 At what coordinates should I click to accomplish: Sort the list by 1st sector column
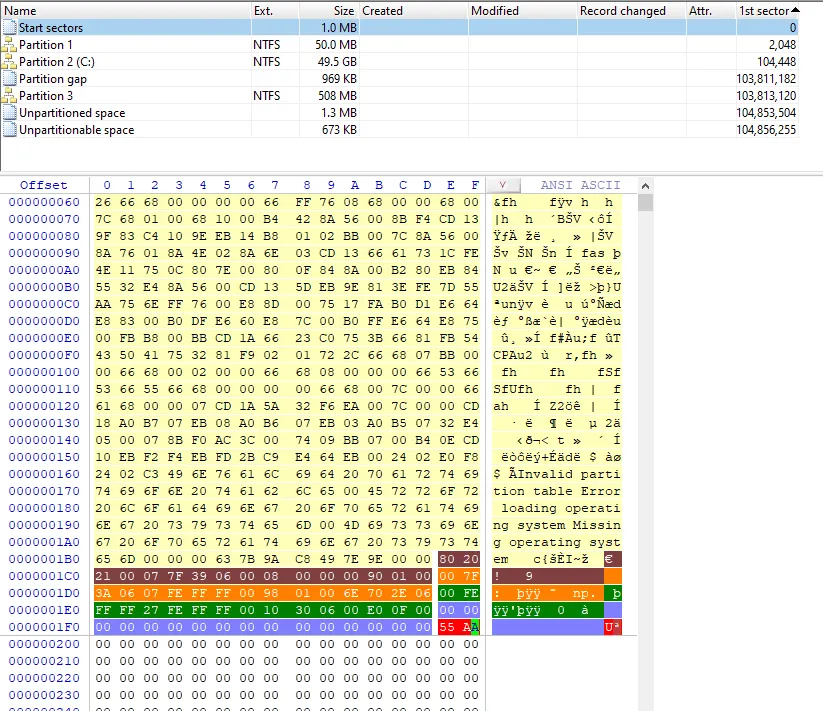(x=765, y=11)
